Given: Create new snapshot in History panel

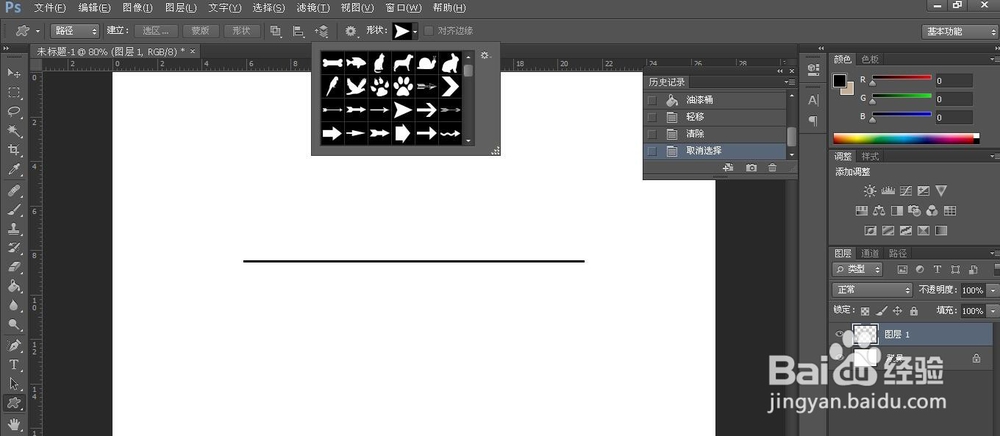Looking at the screenshot, I should 751,168.
